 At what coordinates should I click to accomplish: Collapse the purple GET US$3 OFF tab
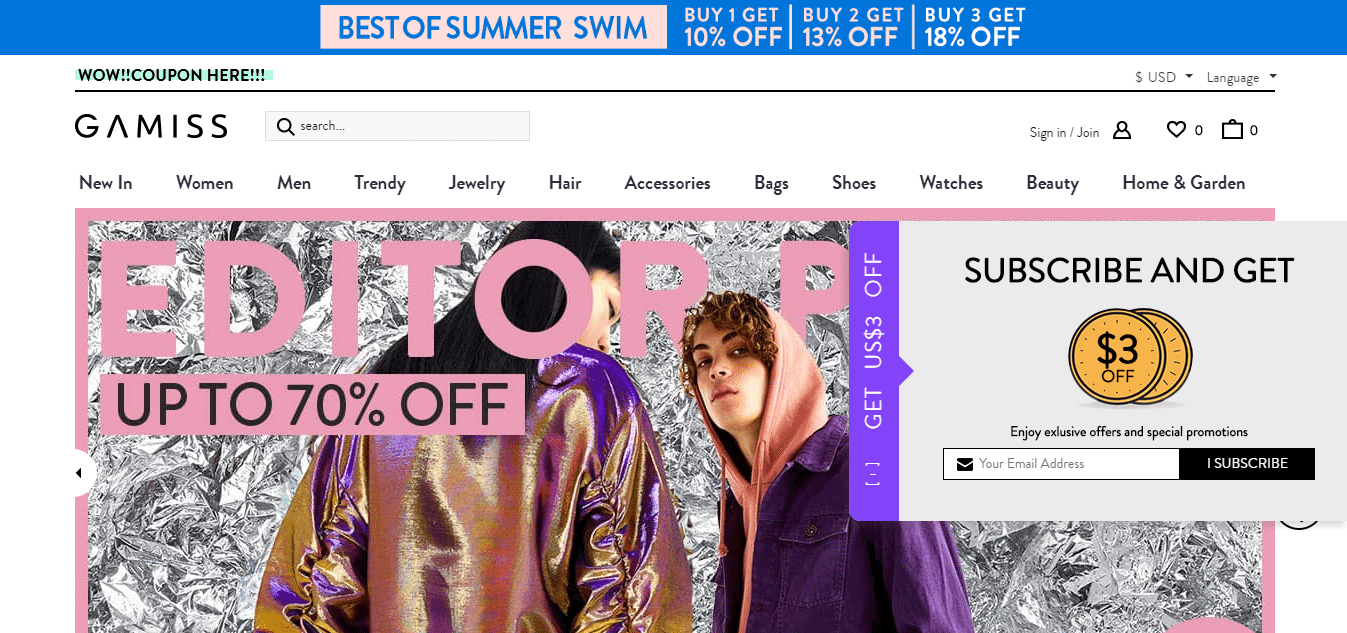(874, 370)
